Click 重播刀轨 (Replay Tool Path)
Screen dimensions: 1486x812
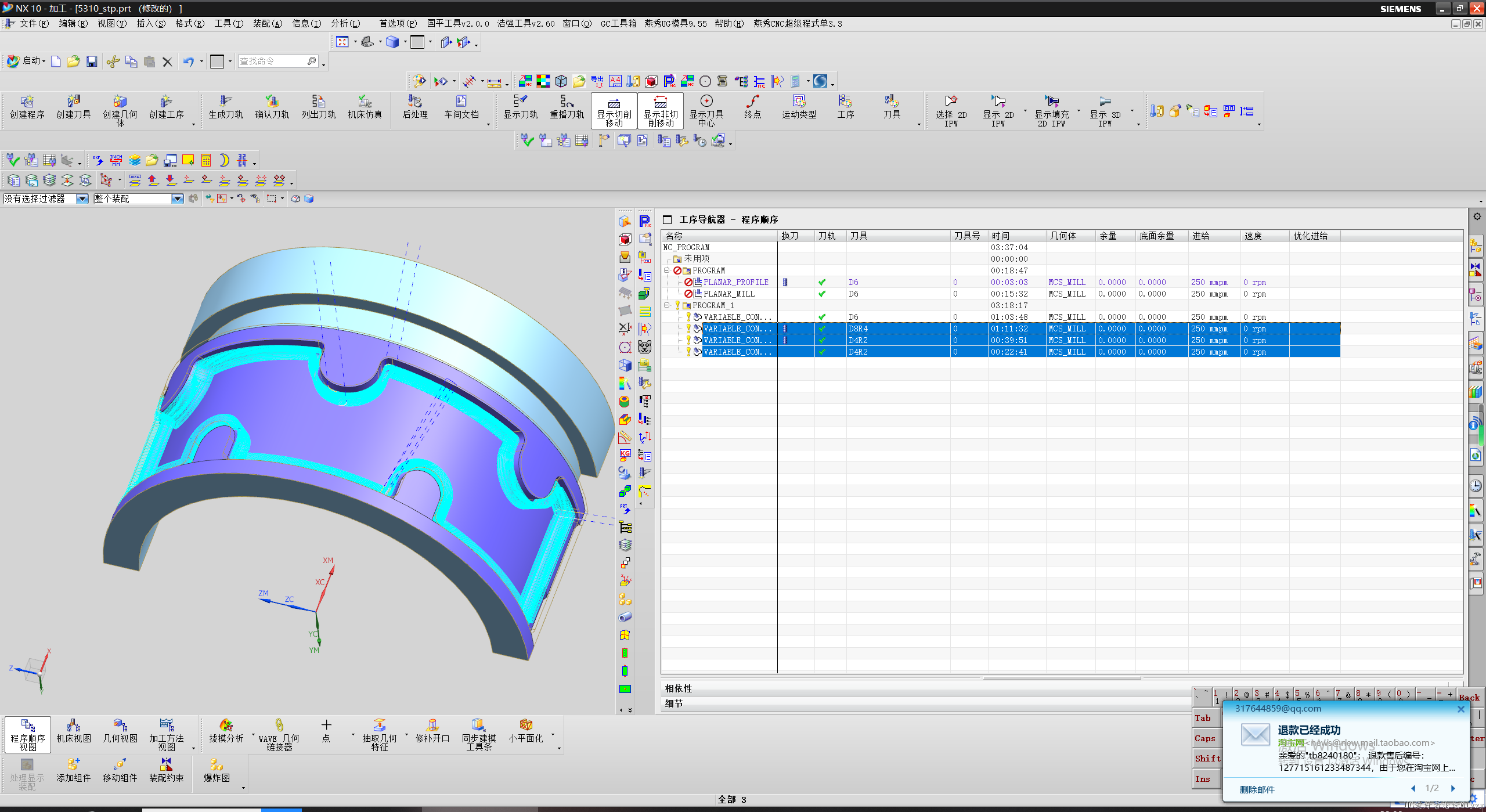(x=567, y=107)
